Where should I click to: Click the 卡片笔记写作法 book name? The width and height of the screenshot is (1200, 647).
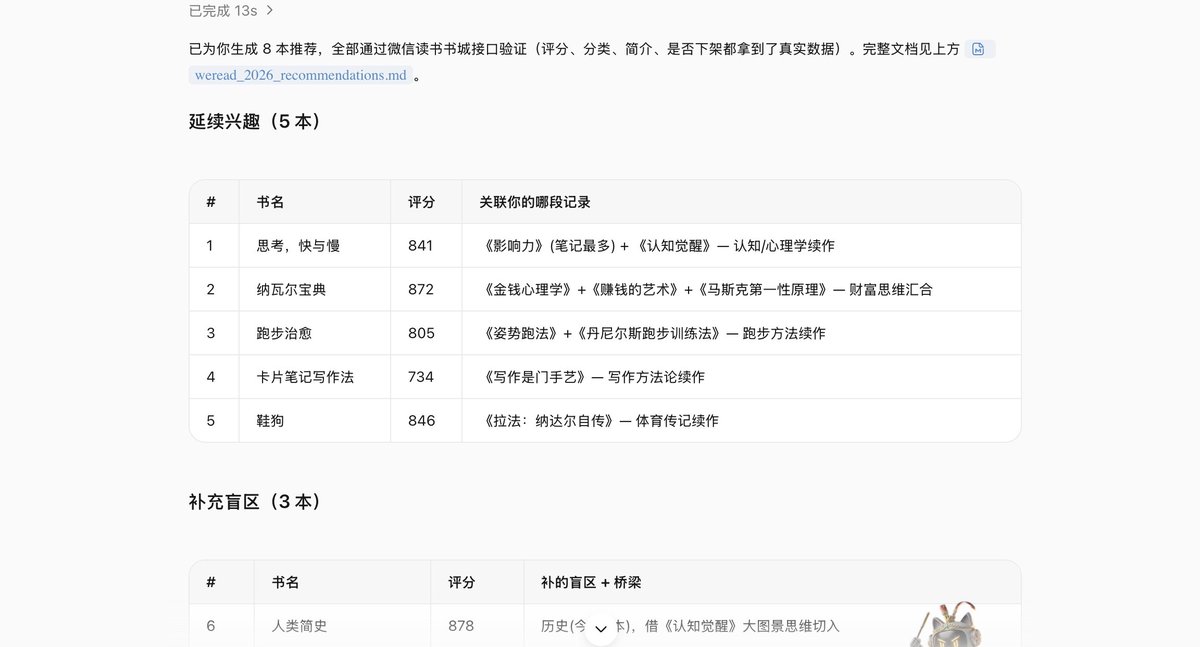(x=305, y=377)
